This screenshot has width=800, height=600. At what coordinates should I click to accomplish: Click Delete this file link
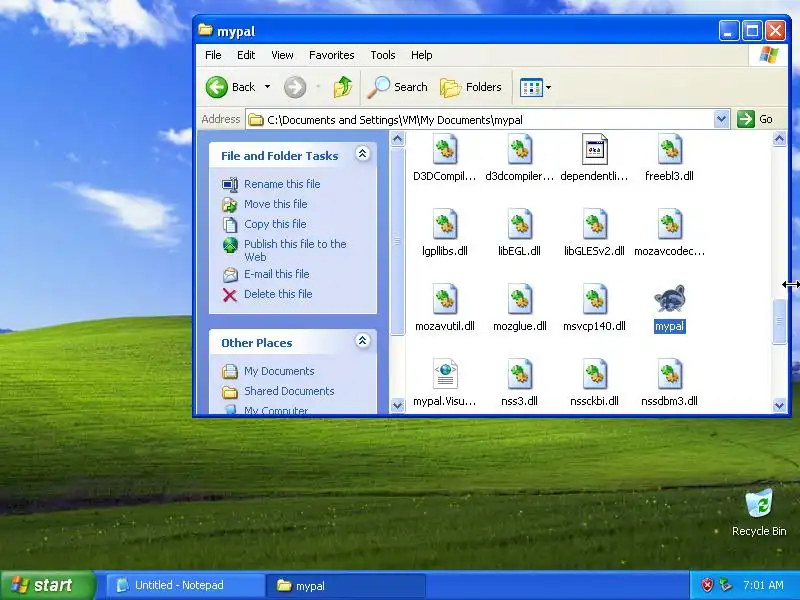278,294
